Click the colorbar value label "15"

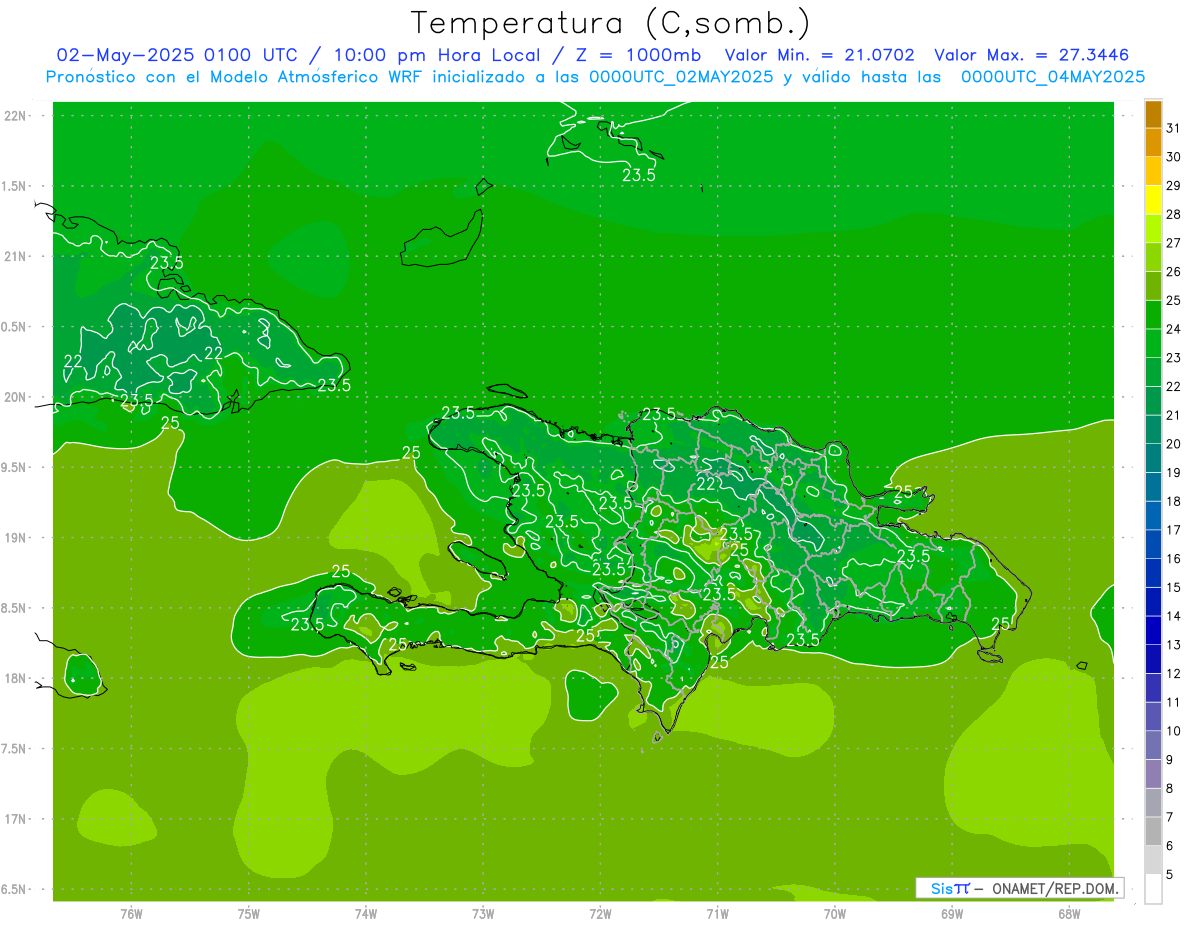[1173, 588]
